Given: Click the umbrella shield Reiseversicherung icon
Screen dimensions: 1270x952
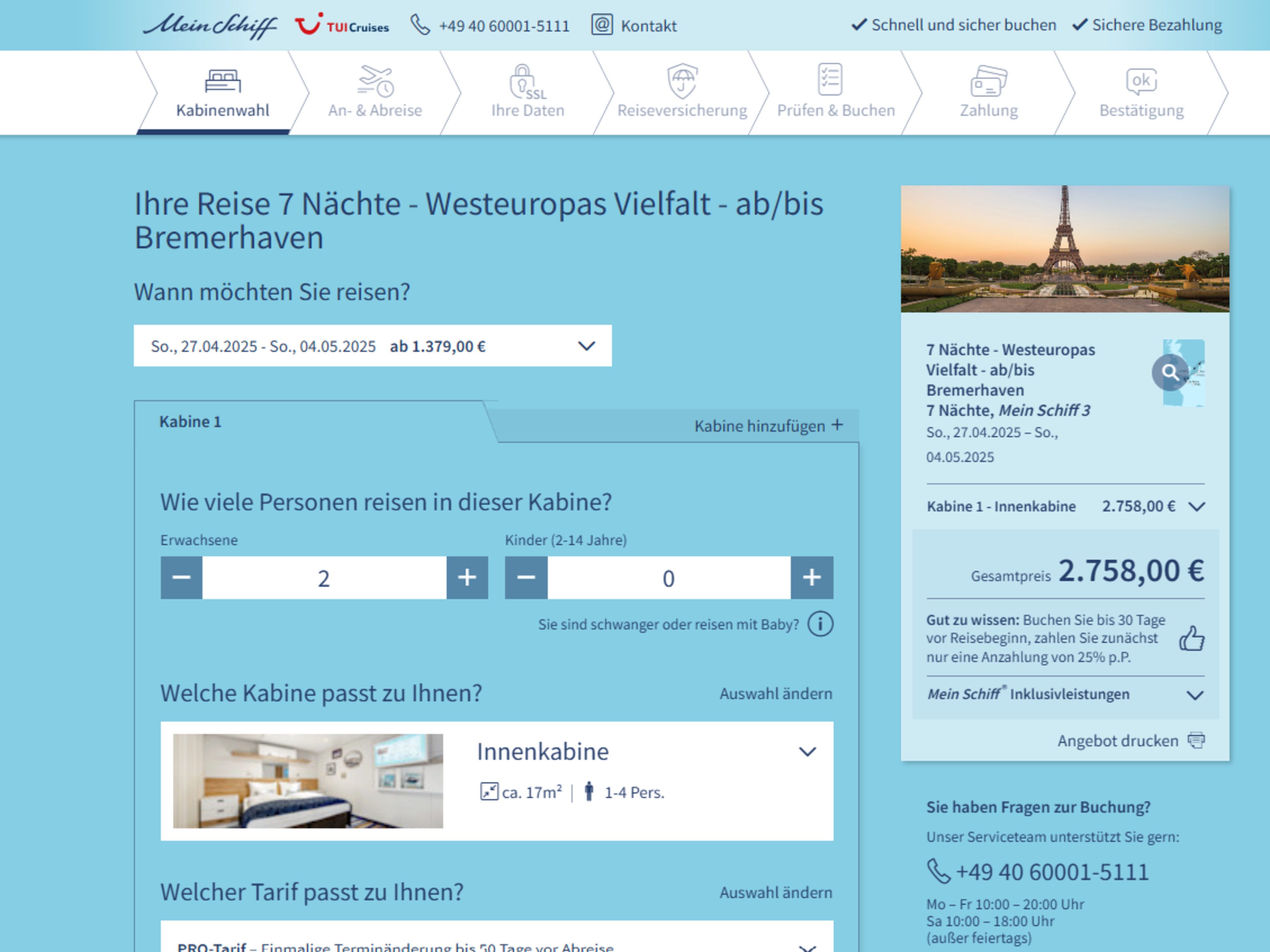Looking at the screenshot, I should click(682, 80).
